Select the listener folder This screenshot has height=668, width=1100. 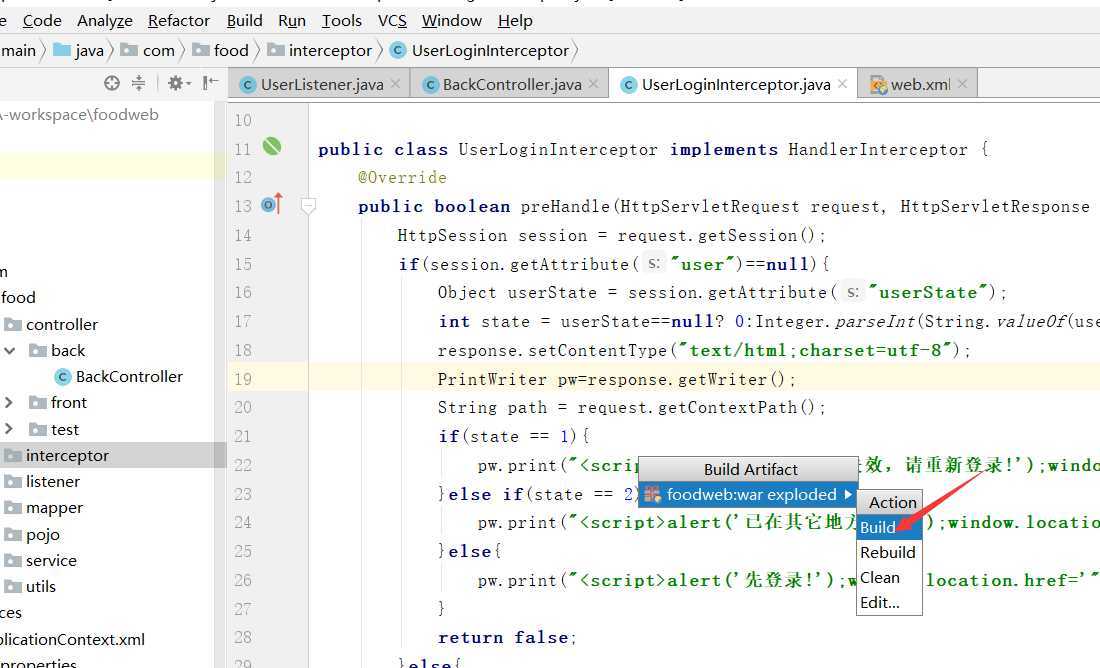(42, 481)
